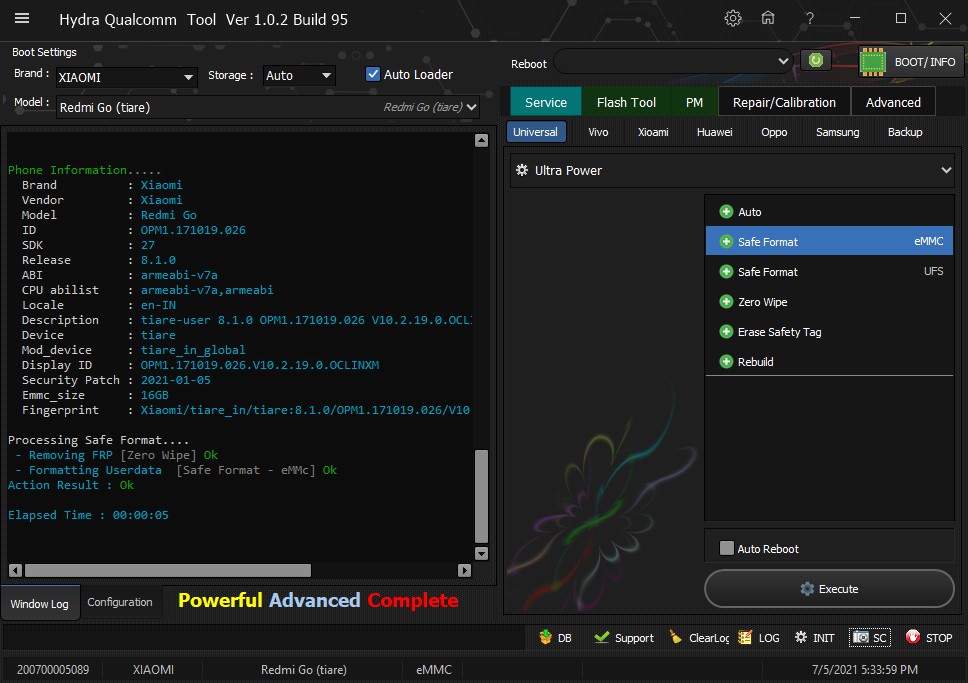The image size is (968, 683).
Task: Switch to Configuration tab
Action: coord(120,602)
